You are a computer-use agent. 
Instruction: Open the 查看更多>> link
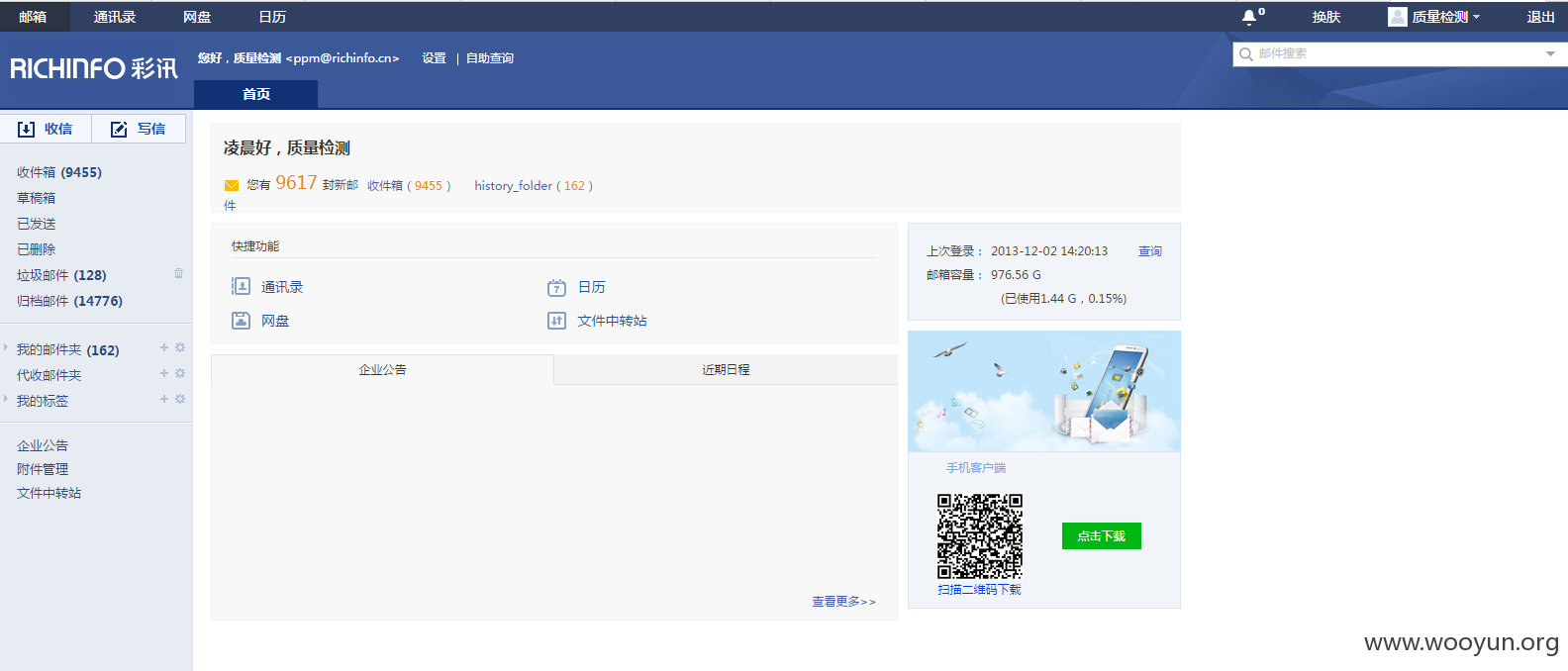coord(843,601)
